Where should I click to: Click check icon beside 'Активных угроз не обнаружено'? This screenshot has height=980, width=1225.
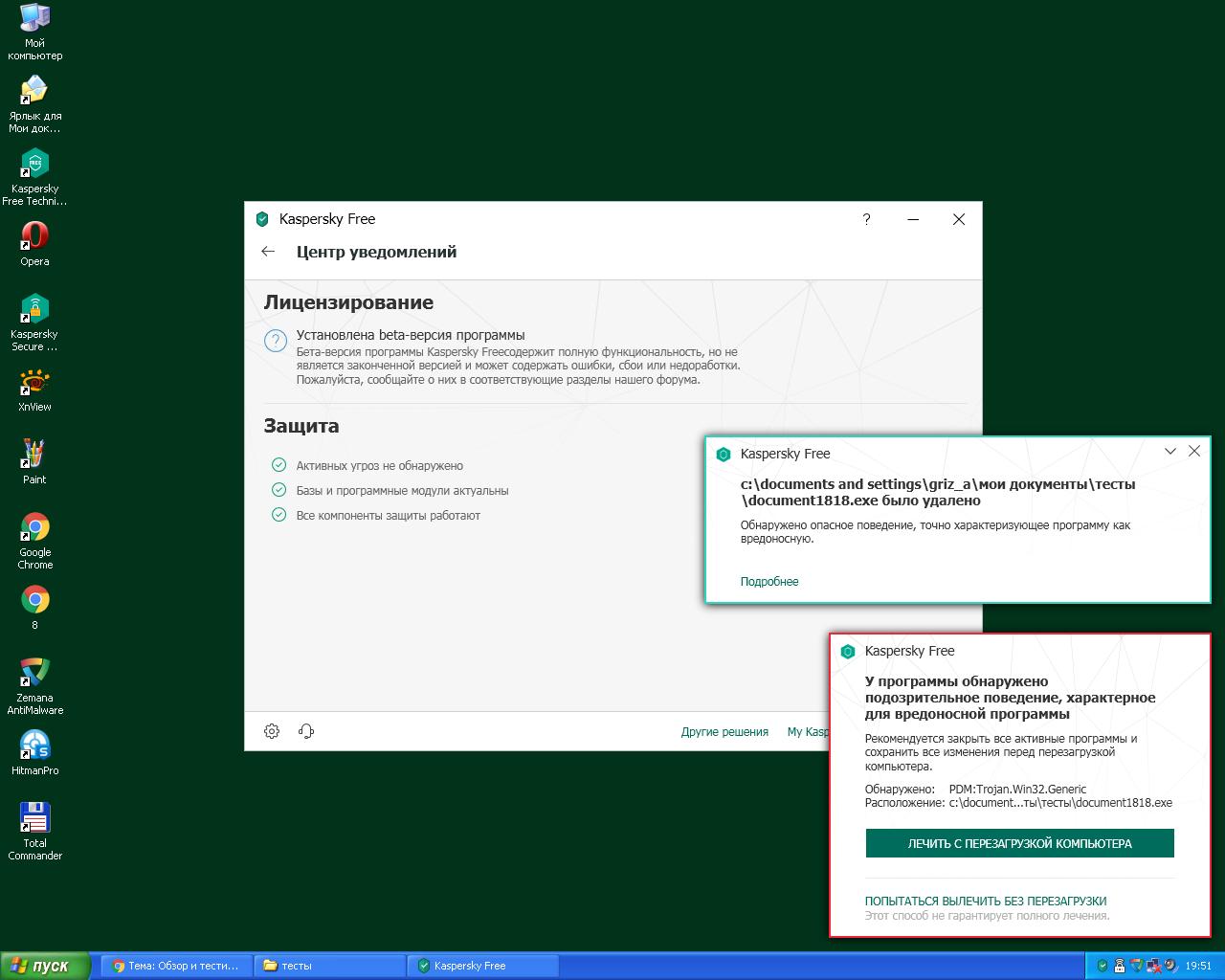278,465
